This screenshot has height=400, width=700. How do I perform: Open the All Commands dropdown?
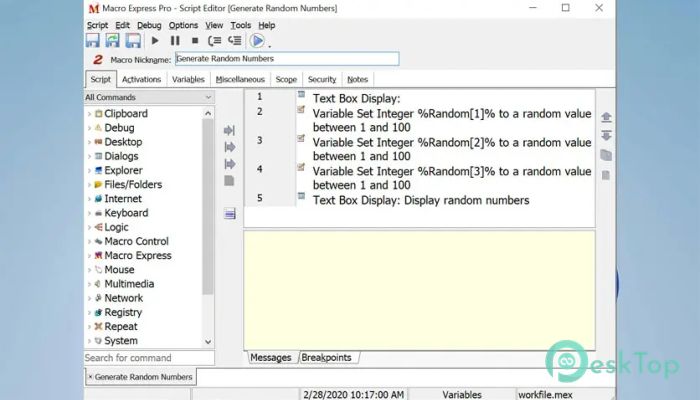point(149,97)
